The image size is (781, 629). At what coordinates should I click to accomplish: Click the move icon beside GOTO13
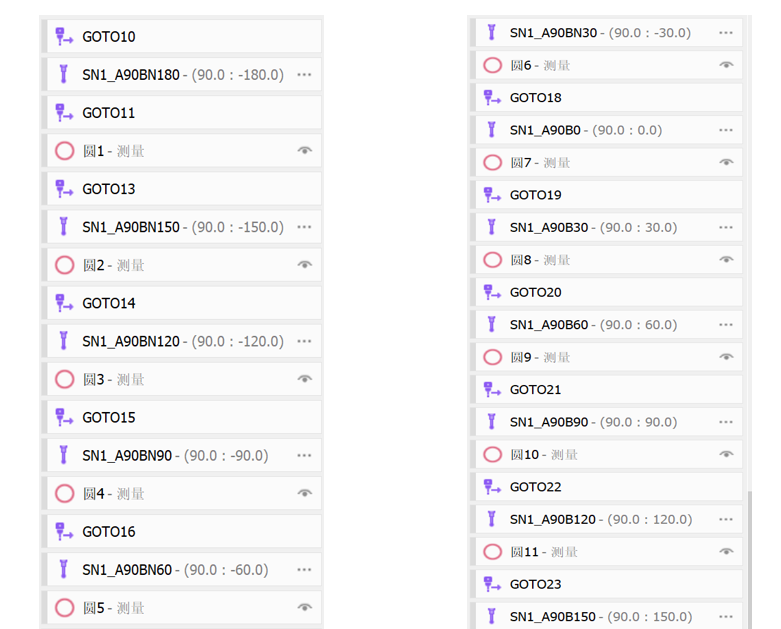tap(64, 189)
